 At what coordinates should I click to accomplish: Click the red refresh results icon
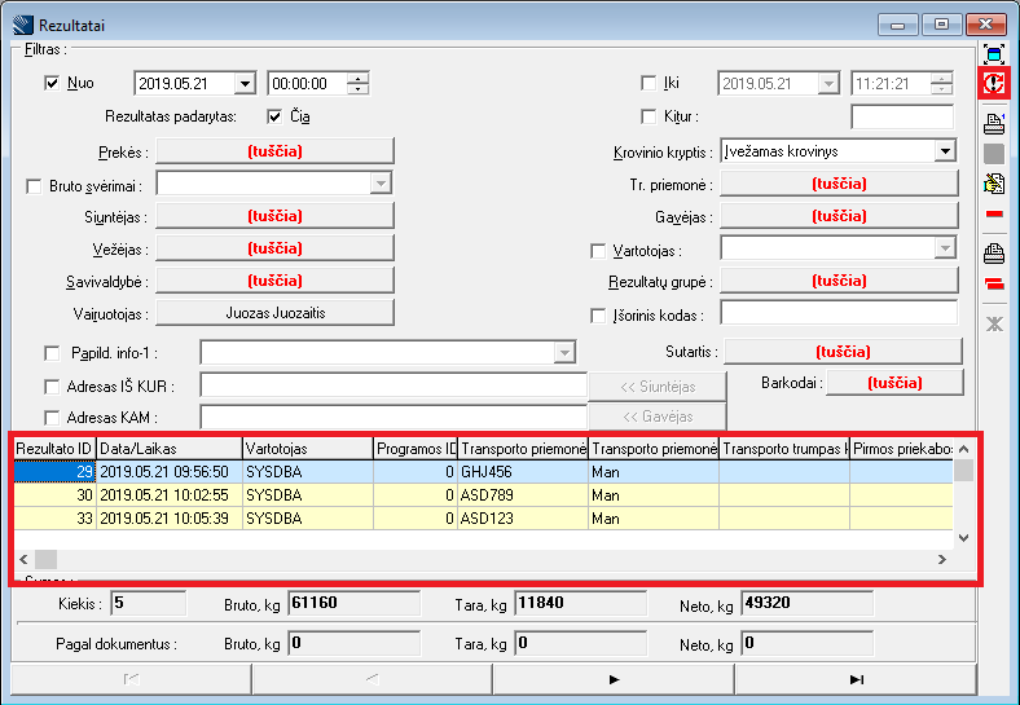coord(993,84)
